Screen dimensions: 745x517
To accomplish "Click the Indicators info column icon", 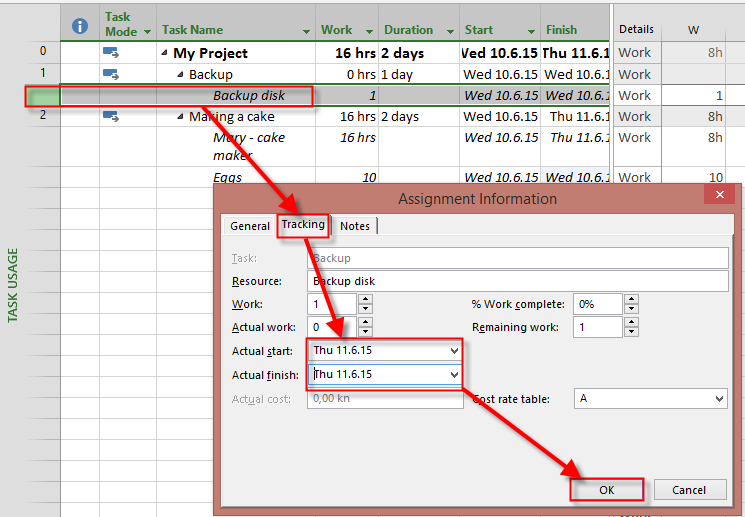I will click(80, 26).
